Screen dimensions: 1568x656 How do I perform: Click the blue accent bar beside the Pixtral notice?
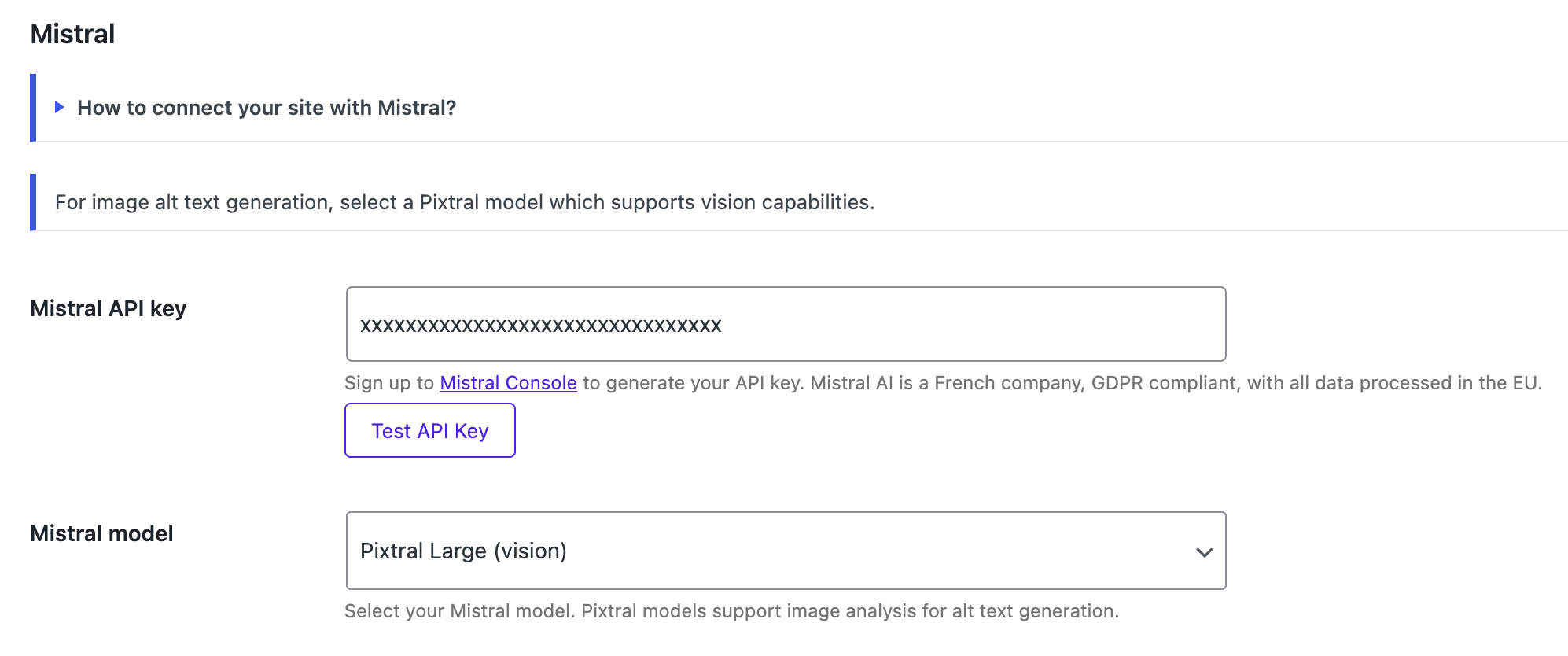tap(33, 202)
